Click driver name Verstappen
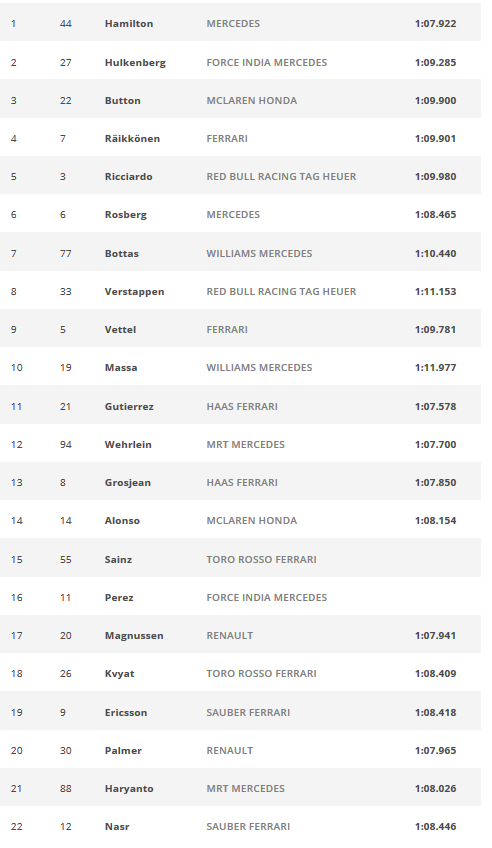 point(134,292)
